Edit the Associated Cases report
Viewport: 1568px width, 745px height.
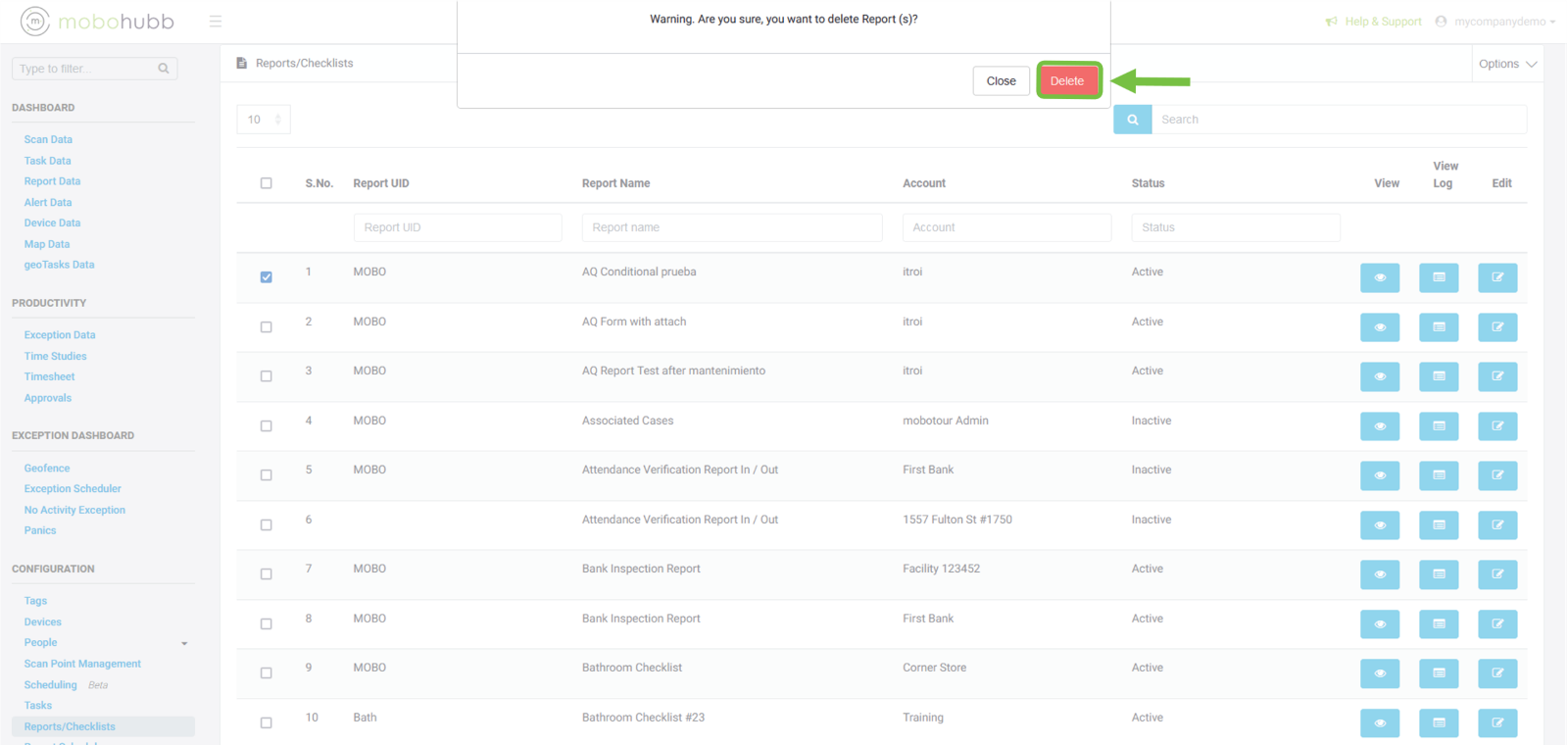1496,426
